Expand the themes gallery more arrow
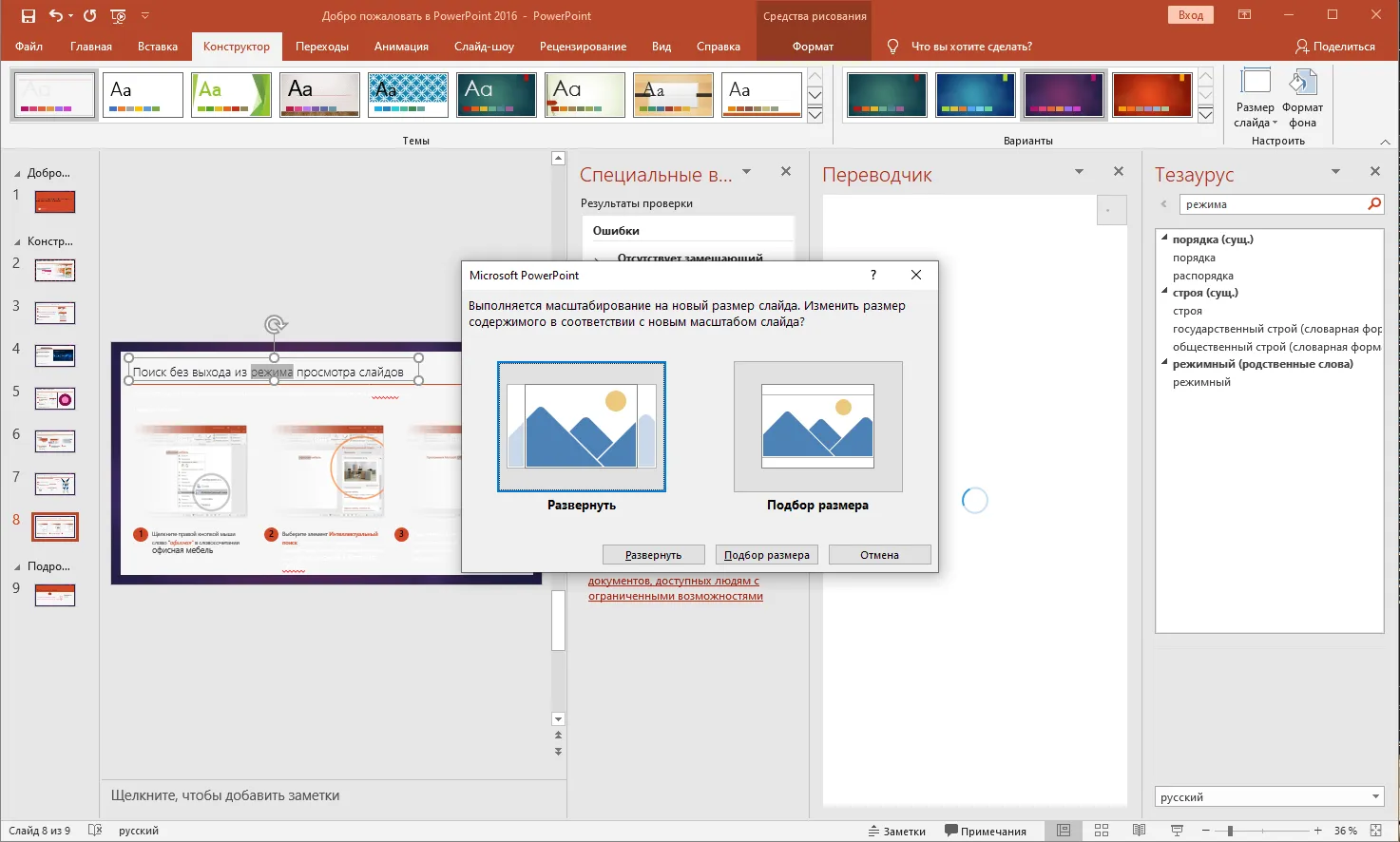 tap(815, 115)
